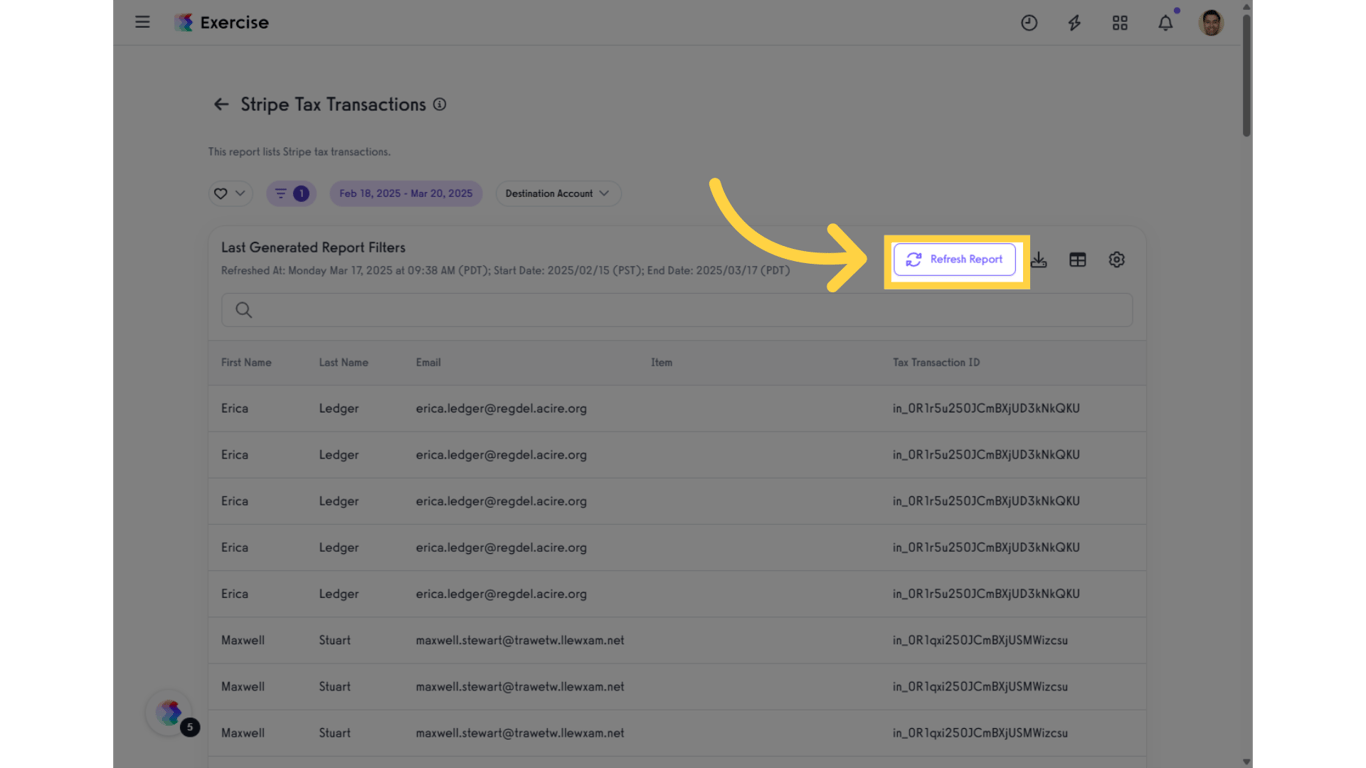The width and height of the screenshot is (1366, 768).
Task: Click the search magnifier in the report table
Action: click(x=243, y=309)
